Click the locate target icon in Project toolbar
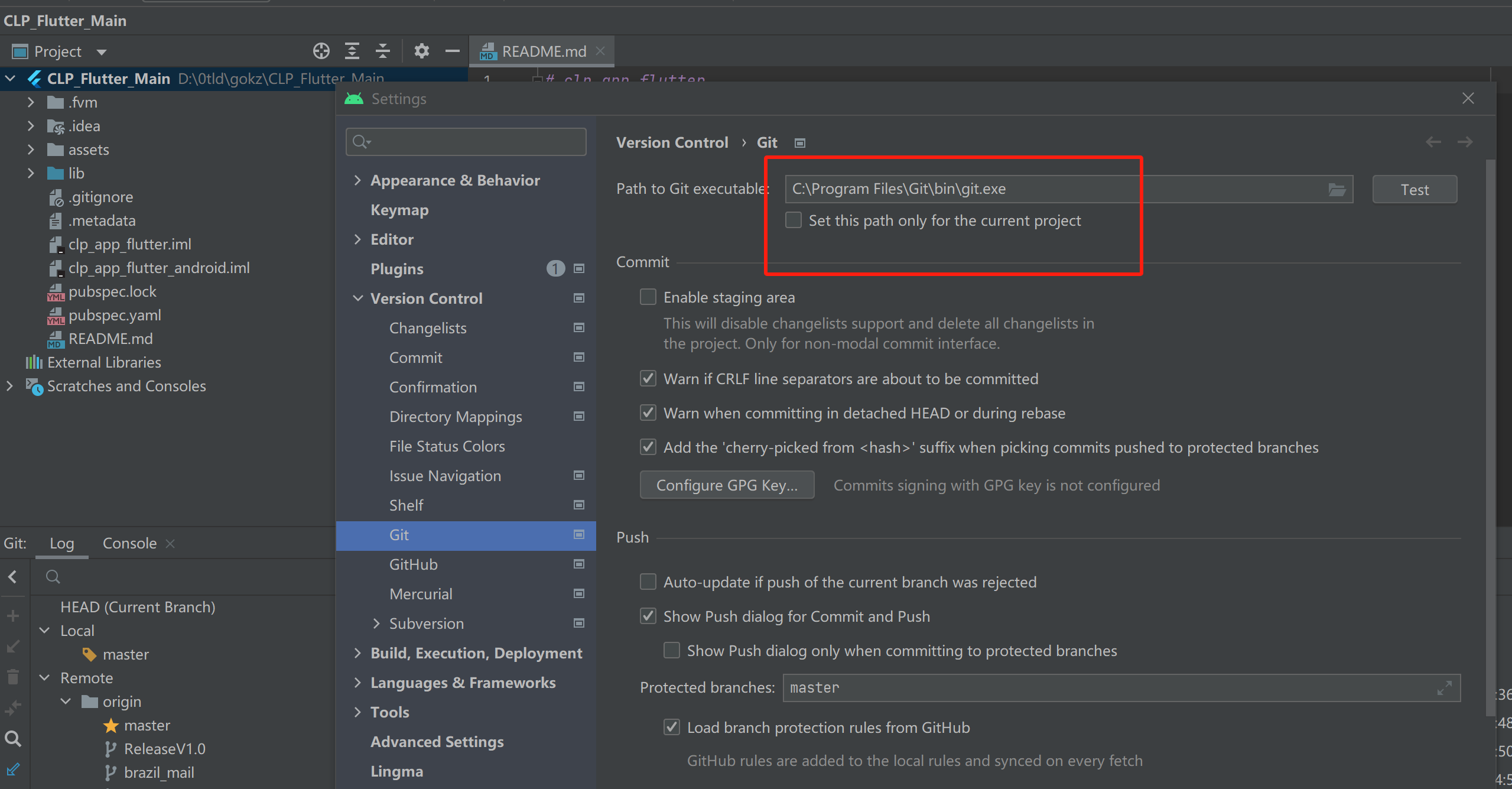1512x789 pixels. [x=321, y=51]
